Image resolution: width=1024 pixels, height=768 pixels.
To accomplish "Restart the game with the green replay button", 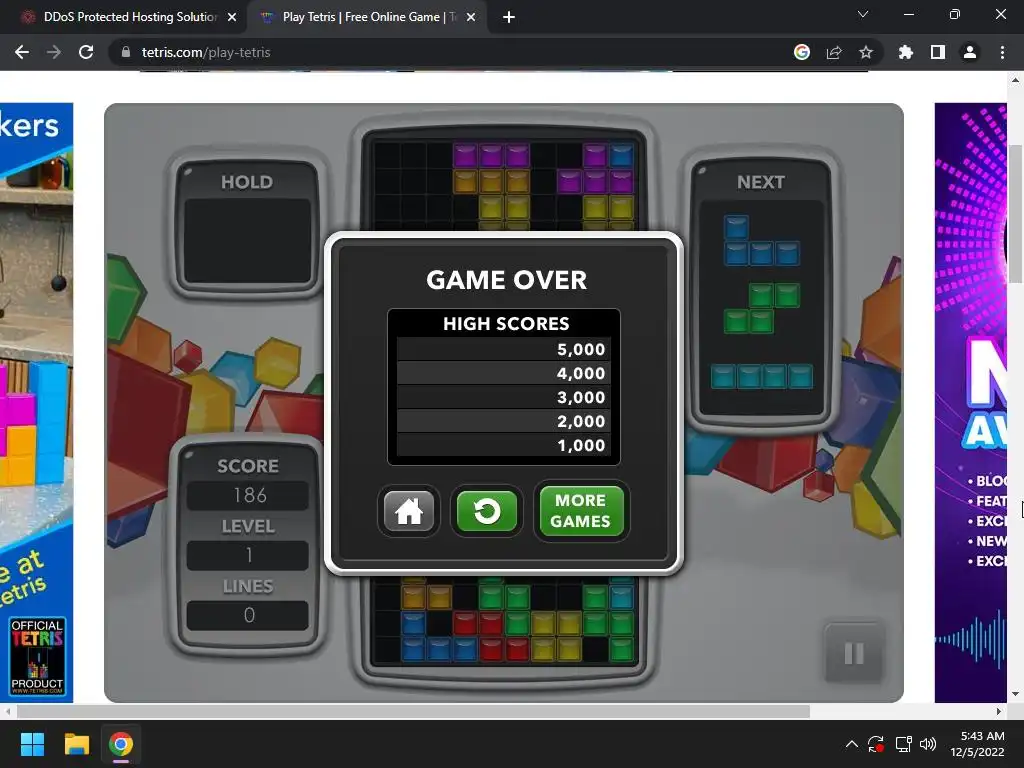I will coord(487,511).
